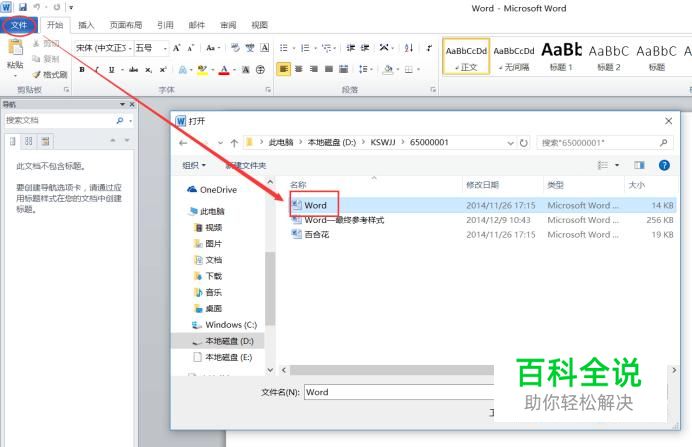This screenshot has height=447, width=692.
Task: Click the decrease indent icon
Action: (x=350, y=48)
